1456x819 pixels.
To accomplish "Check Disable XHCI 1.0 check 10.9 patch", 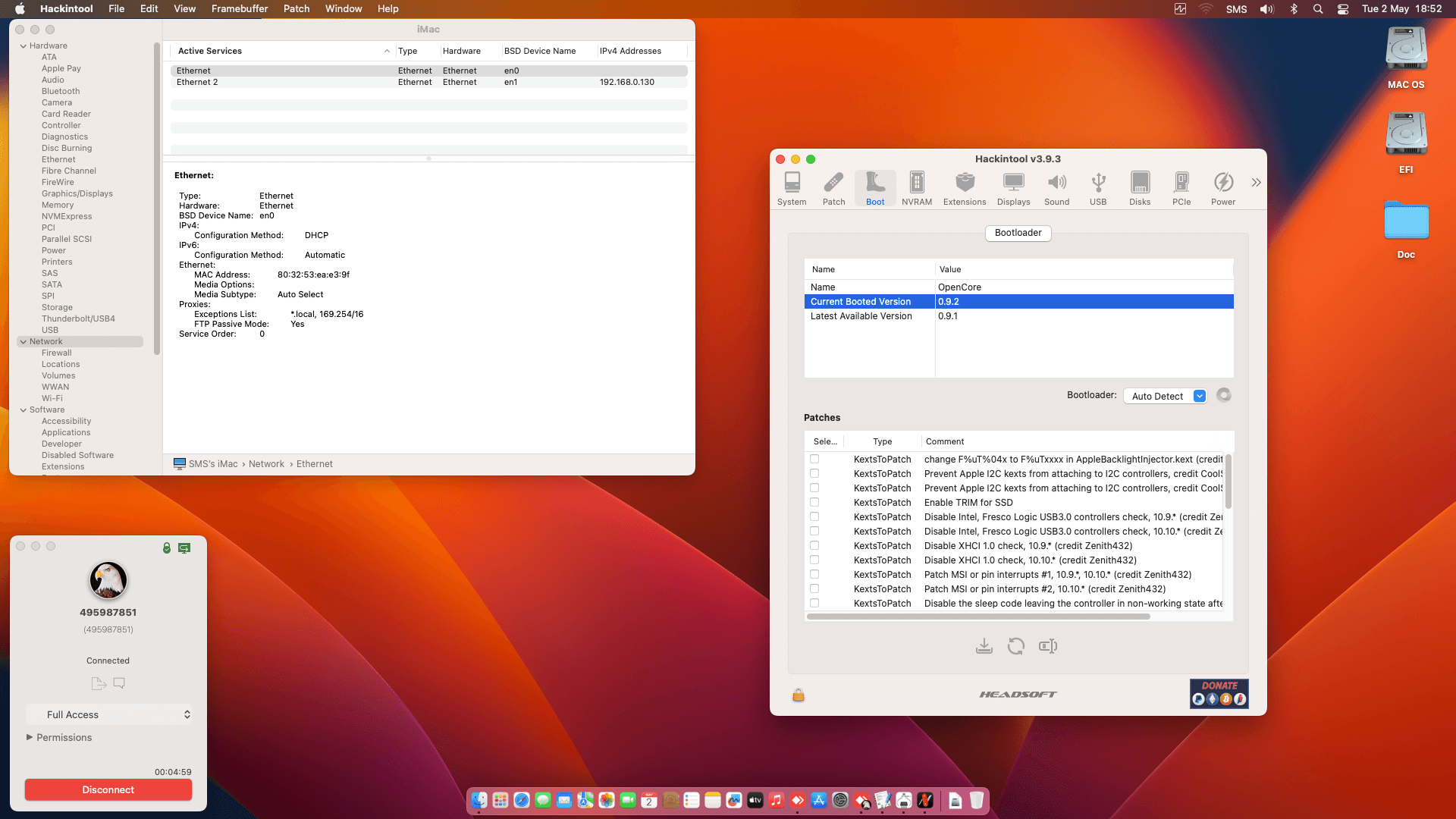I will tap(814, 545).
